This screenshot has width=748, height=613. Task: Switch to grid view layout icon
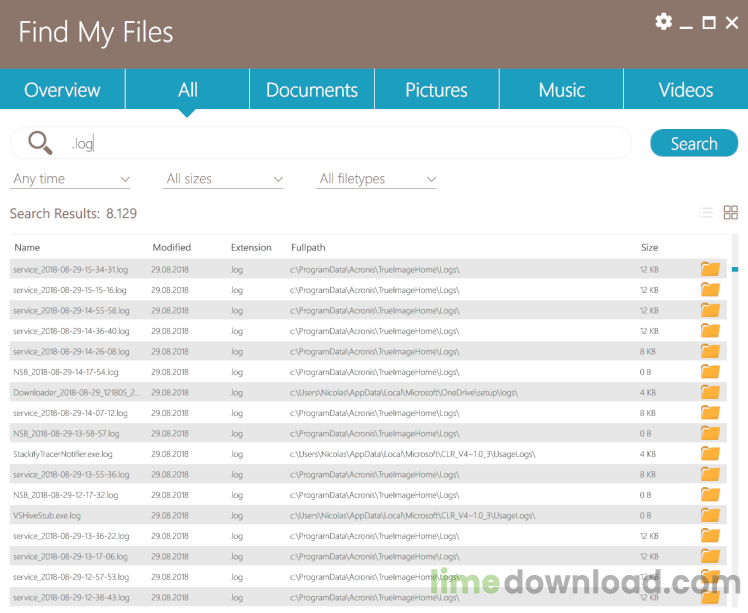(x=730, y=212)
